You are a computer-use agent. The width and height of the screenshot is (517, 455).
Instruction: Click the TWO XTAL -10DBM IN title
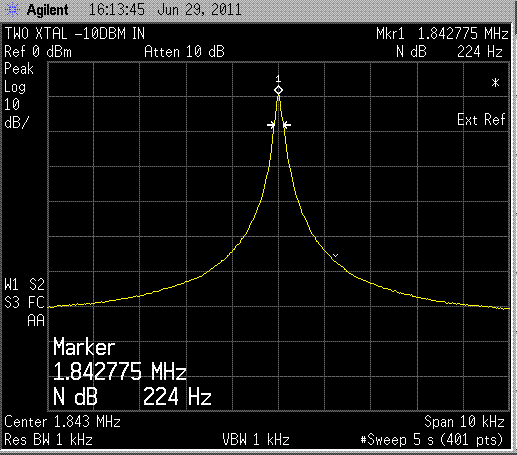(75, 34)
